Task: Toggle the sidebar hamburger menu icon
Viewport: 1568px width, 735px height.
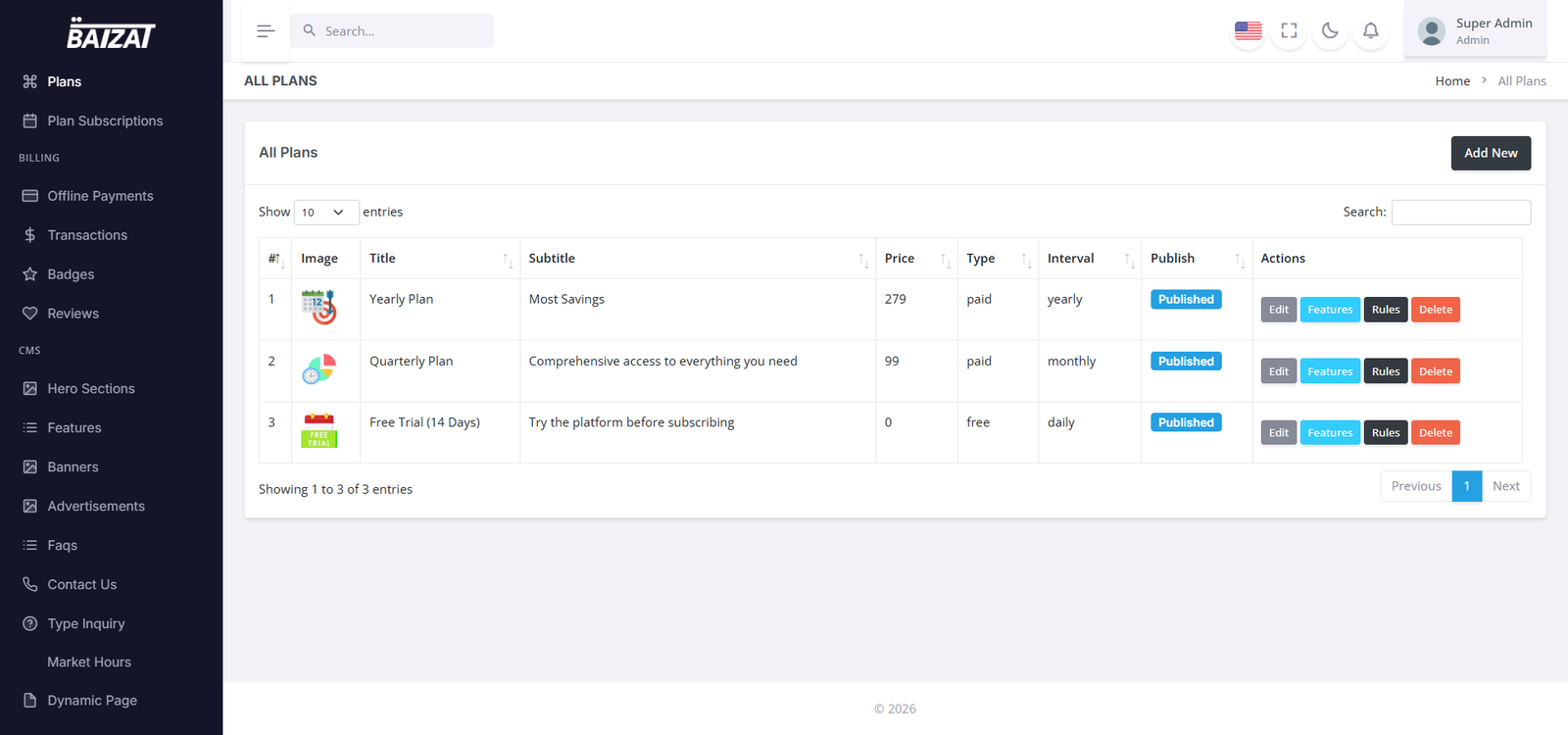Action: pyautogui.click(x=266, y=31)
